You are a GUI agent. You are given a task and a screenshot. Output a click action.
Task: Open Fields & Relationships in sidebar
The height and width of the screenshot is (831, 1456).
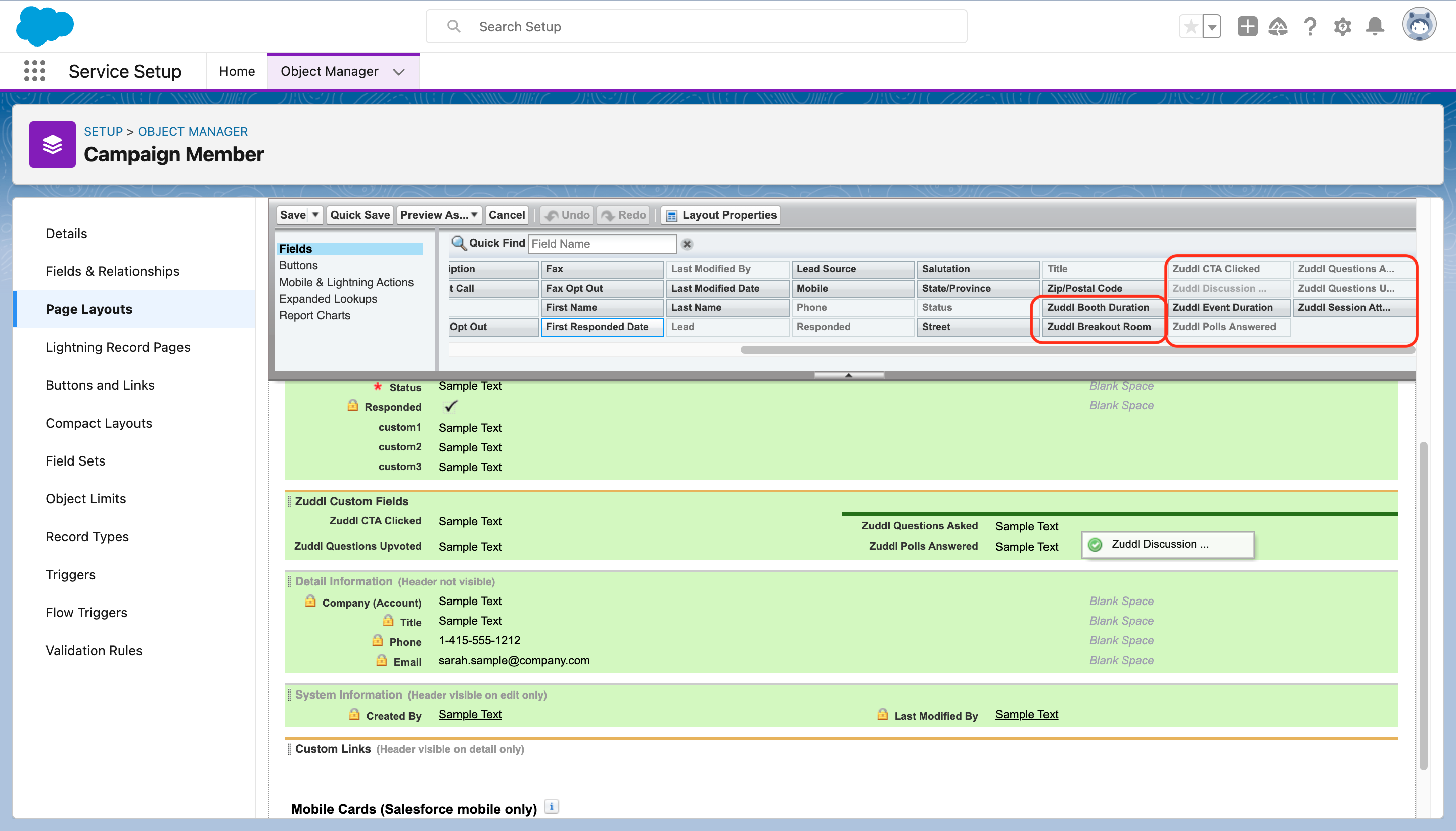(112, 271)
